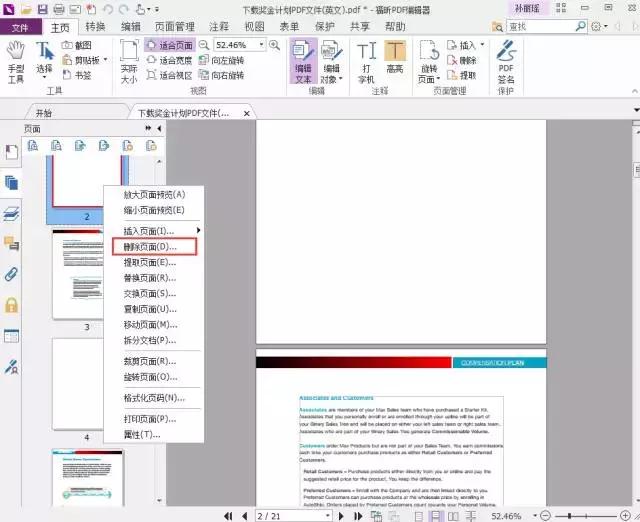Viewport: 640px width, 522px height.
Task: Toggle continuous page view in status bar
Action: pos(436,516)
